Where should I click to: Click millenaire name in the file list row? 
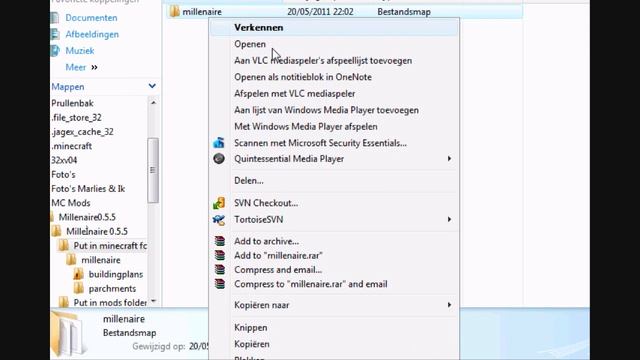[x=202, y=12]
